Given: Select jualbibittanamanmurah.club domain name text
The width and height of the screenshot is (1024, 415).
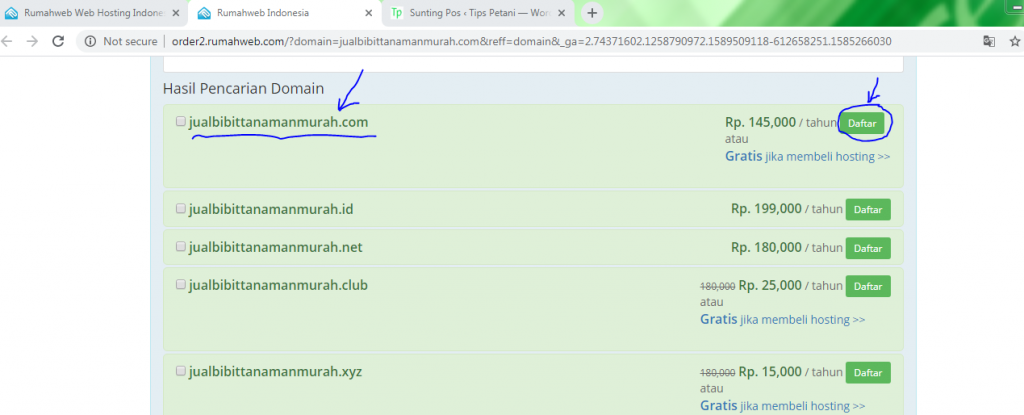Looking at the screenshot, I should (278, 286).
